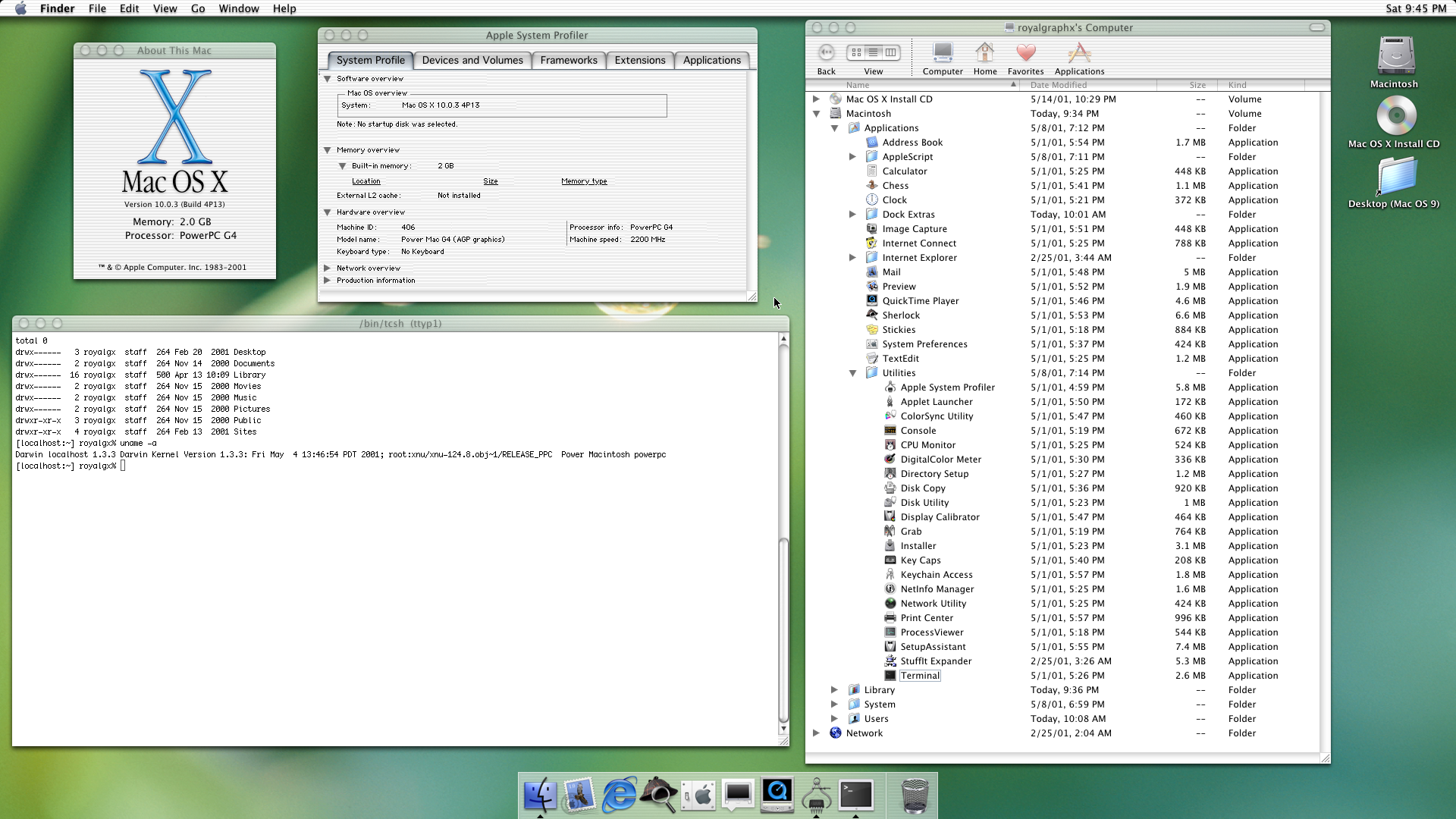This screenshot has width=1456, height=819.
Task: Select the Sherlock row icon in Finder list
Action: pos(872,315)
